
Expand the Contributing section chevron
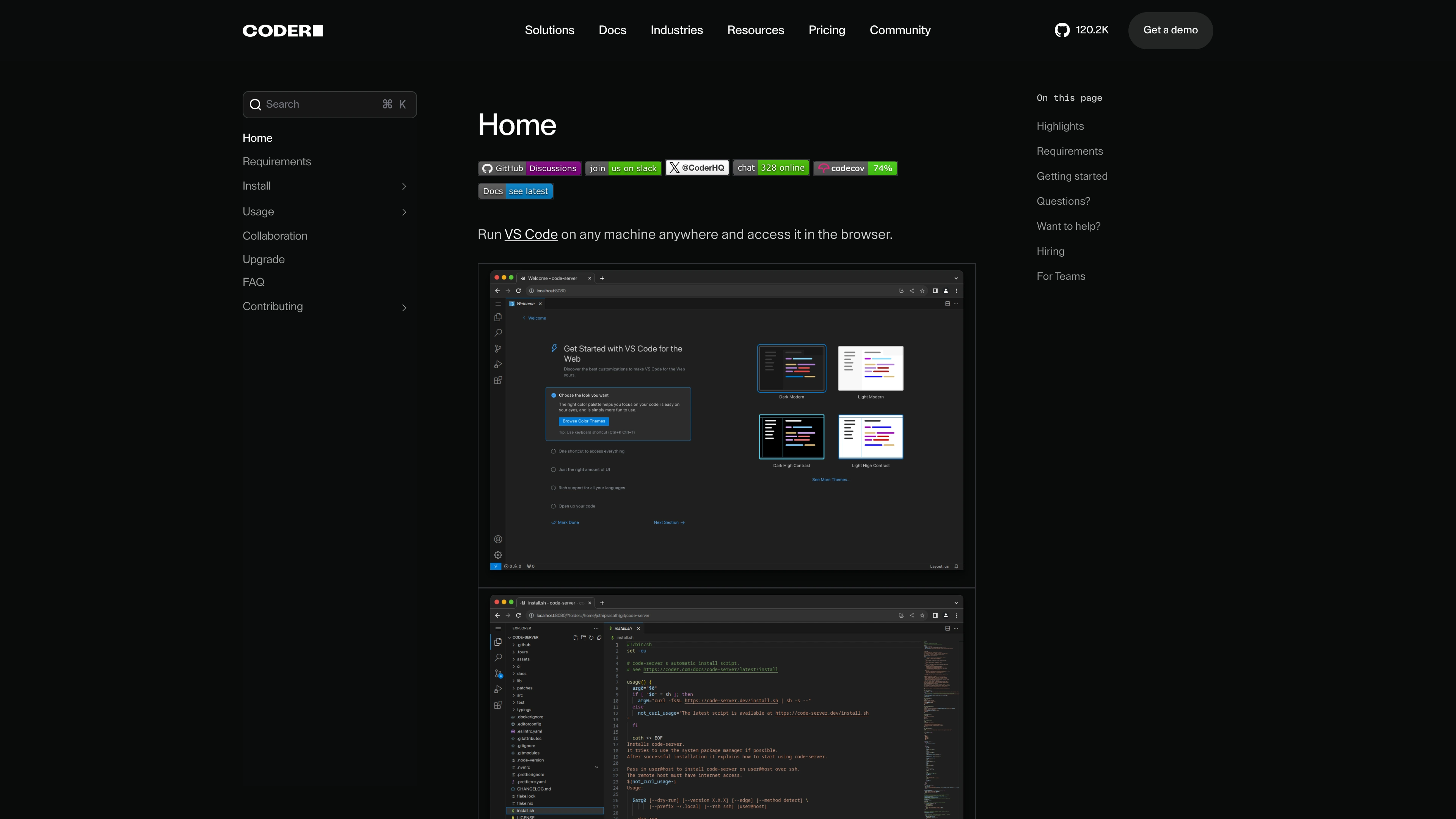(x=404, y=308)
